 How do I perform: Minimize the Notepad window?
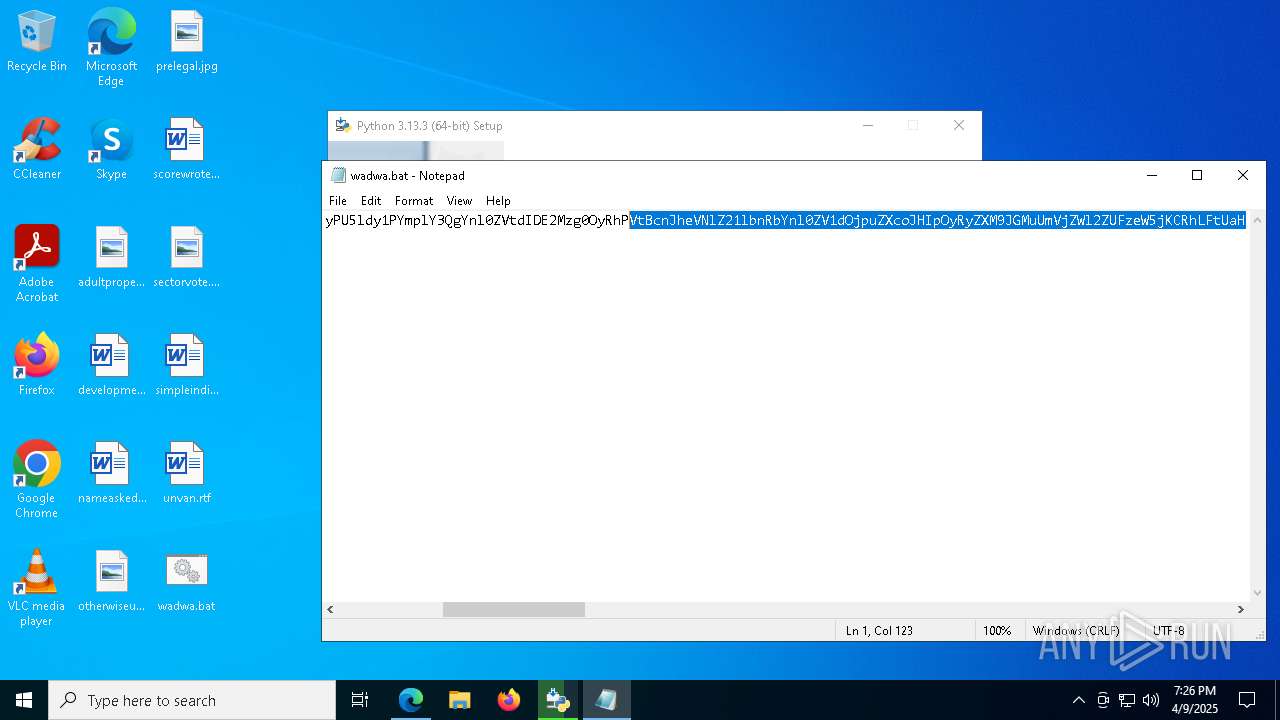pyautogui.click(x=1151, y=175)
